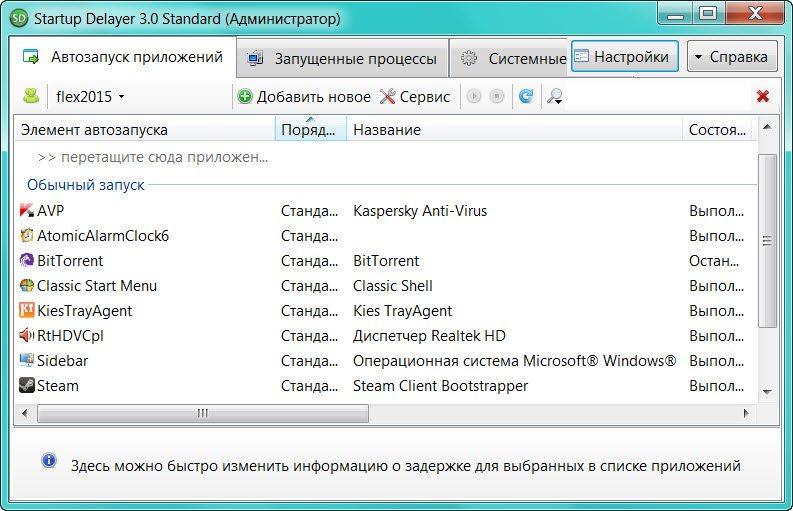793x511 pixels.
Task: Switch to the Системные tab
Action: click(x=511, y=59)
